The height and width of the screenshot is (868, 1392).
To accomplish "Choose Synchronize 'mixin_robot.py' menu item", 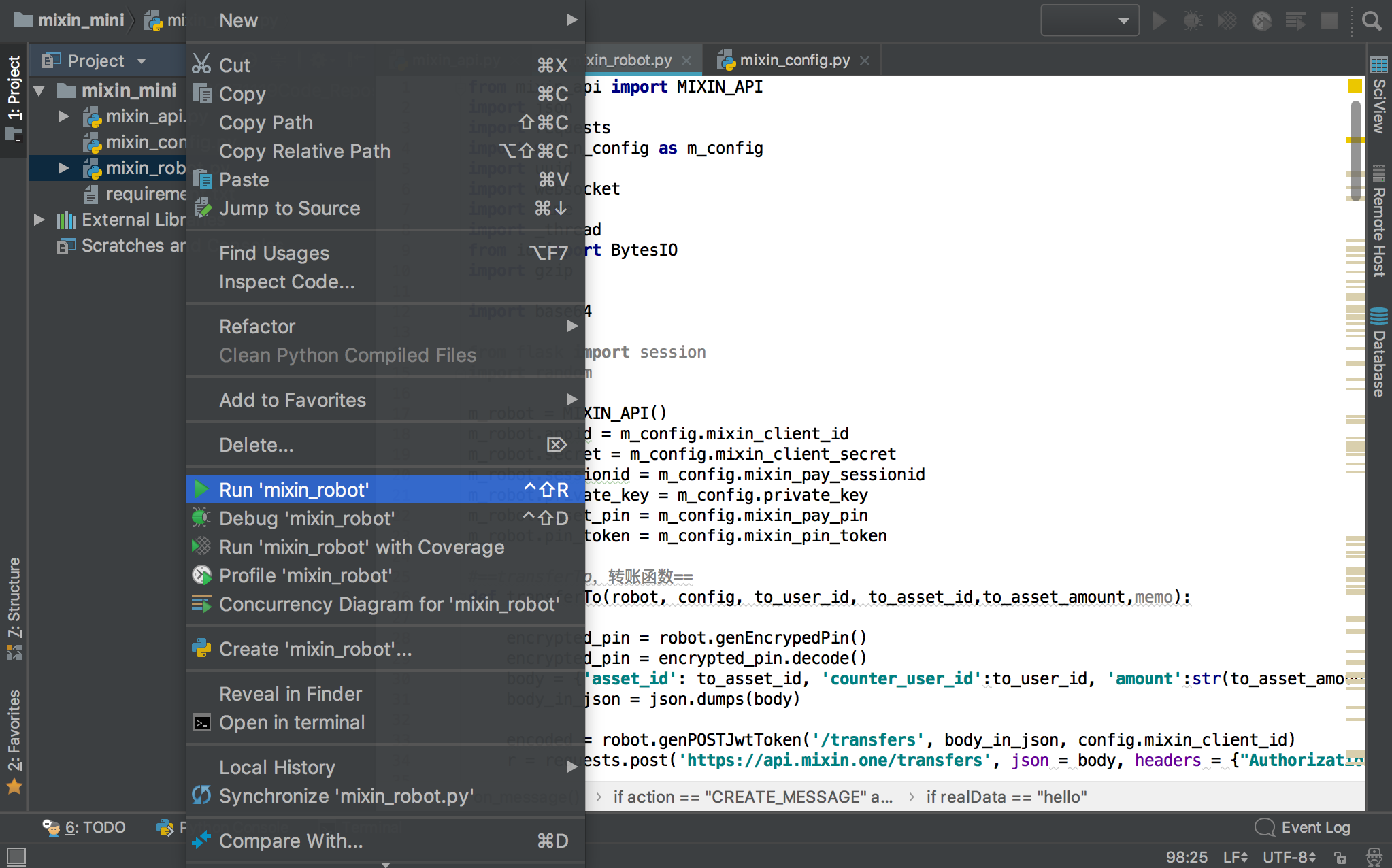I will pos(386,795).
